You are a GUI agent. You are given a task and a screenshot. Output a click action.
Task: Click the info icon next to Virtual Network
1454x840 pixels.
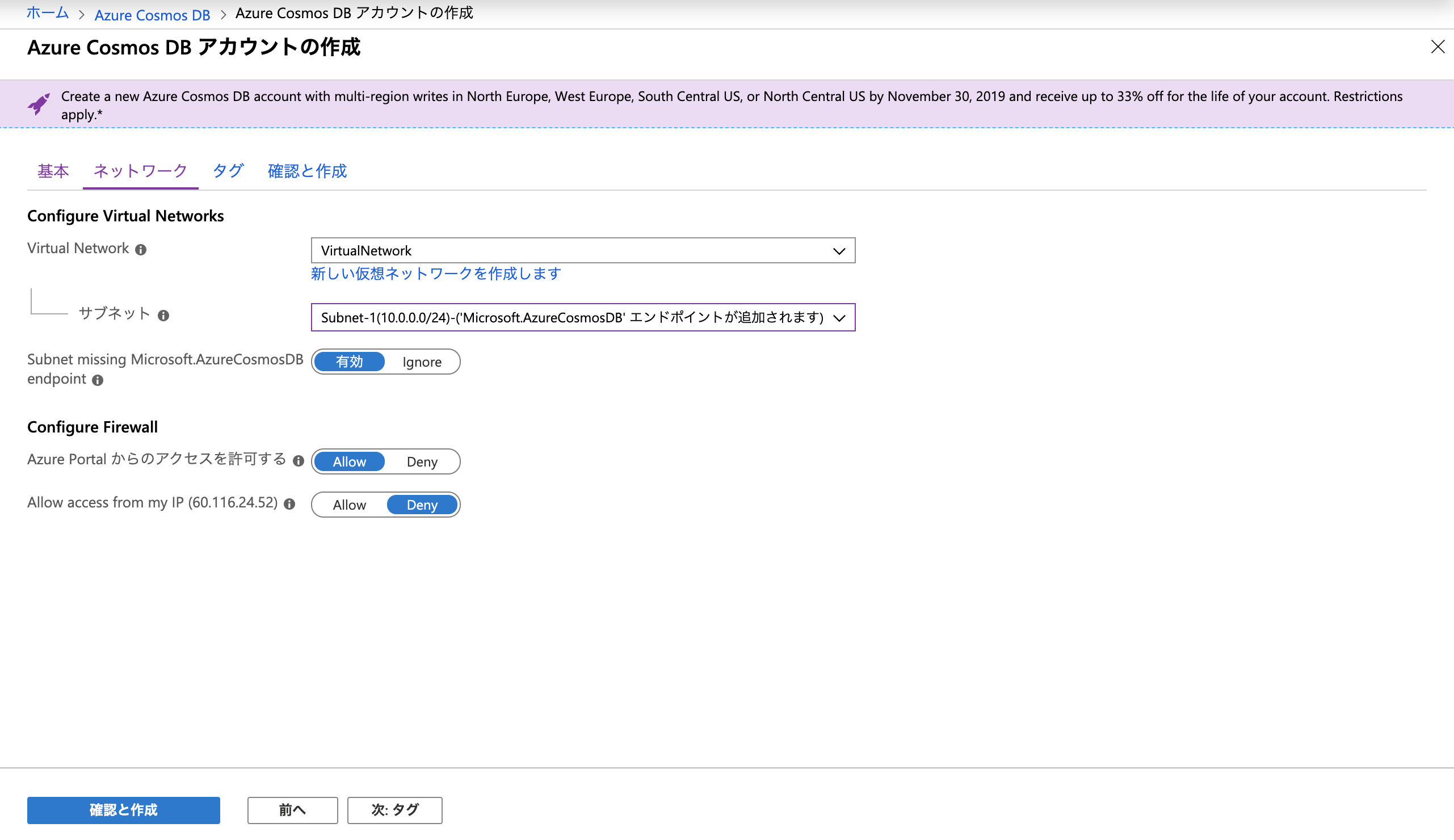coord(141,249)
